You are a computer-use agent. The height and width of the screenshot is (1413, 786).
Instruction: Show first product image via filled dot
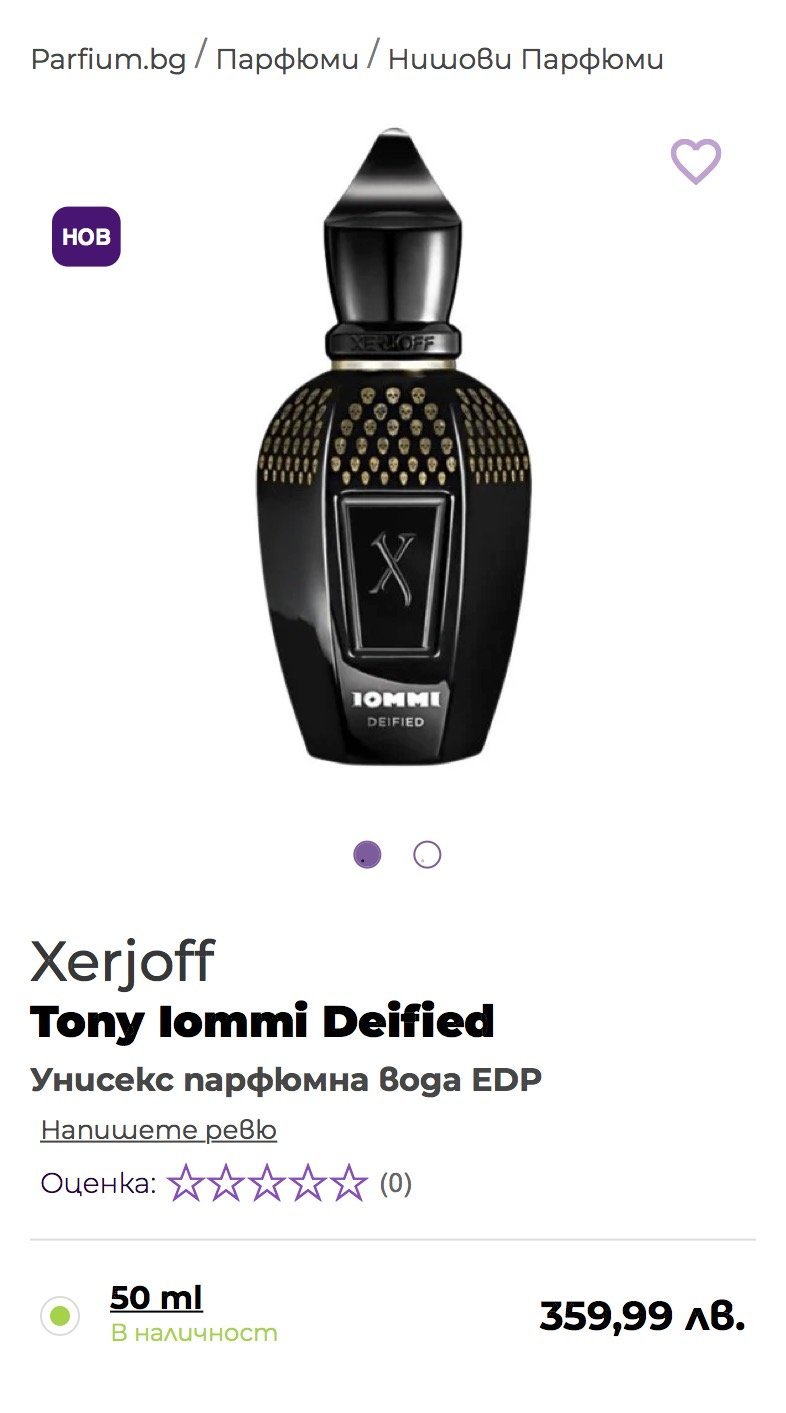click(367, 855)
